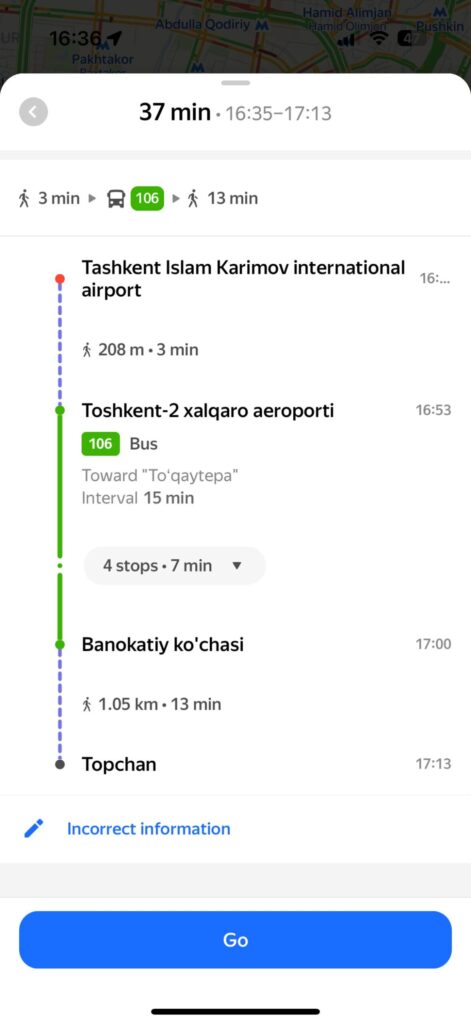Expand the 4 stops · 7 min list
The image size is (471, 1024).
click(174, 566)
